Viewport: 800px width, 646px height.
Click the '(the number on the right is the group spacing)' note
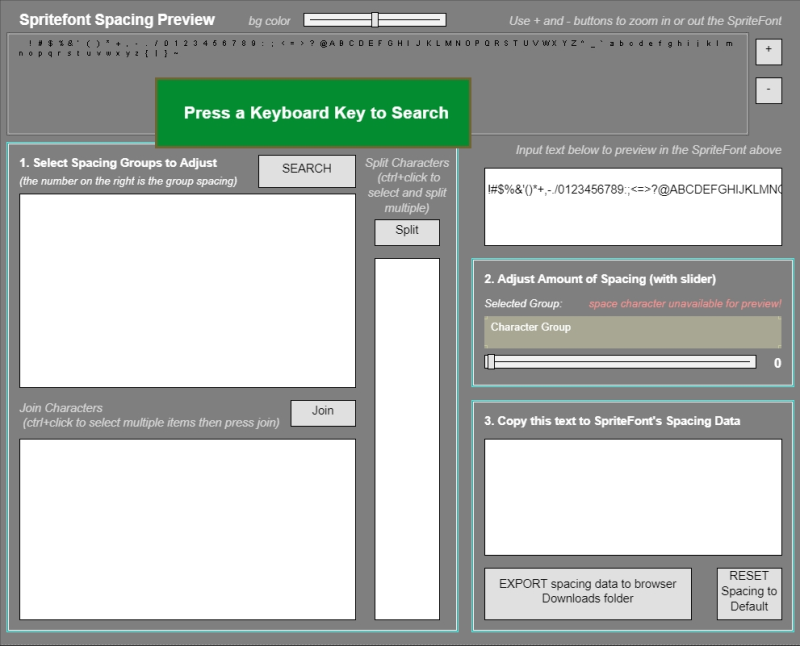coord(128,181)
